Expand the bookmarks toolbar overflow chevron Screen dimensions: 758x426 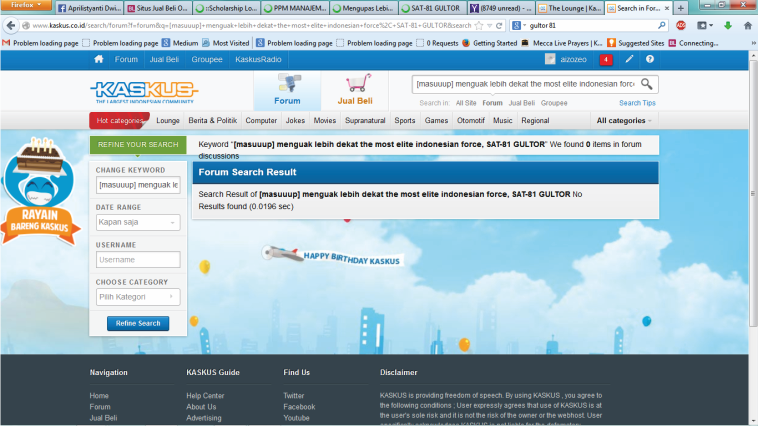point(753,43)
